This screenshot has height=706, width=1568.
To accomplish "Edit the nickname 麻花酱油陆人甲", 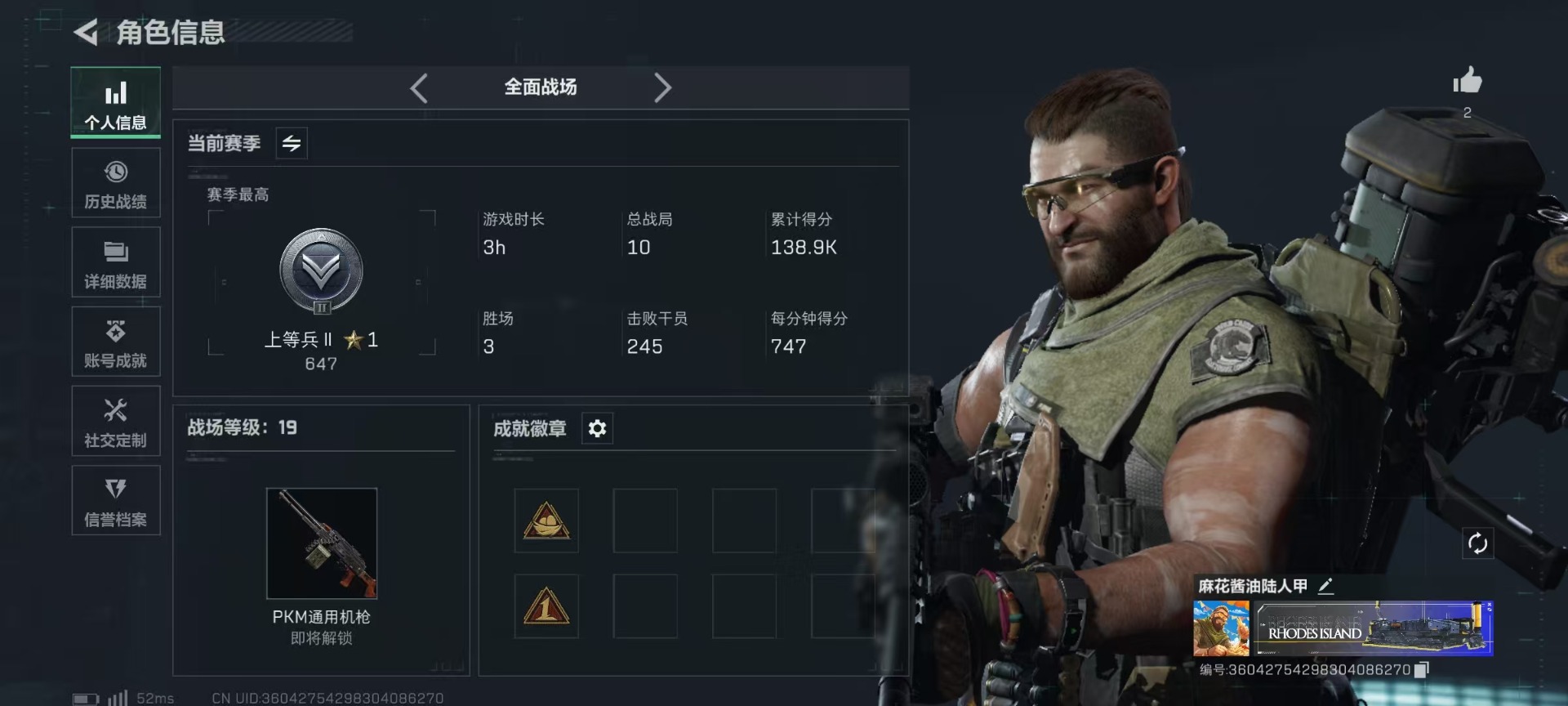I will 1326,586.
